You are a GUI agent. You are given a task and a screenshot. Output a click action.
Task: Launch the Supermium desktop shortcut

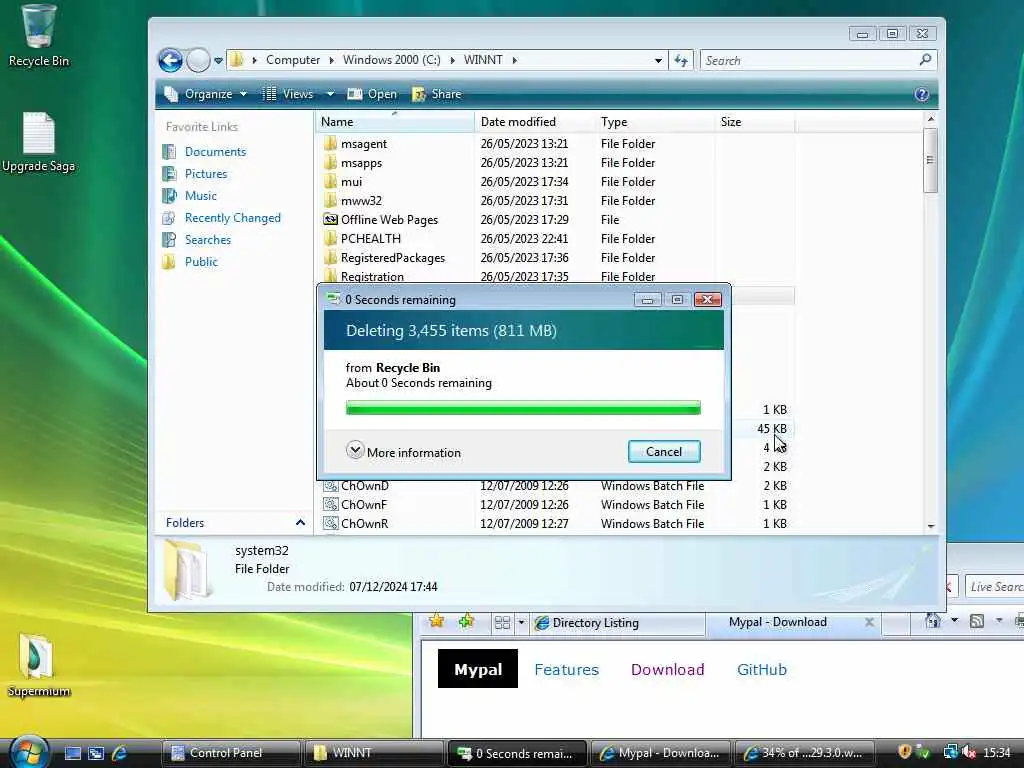38,665
